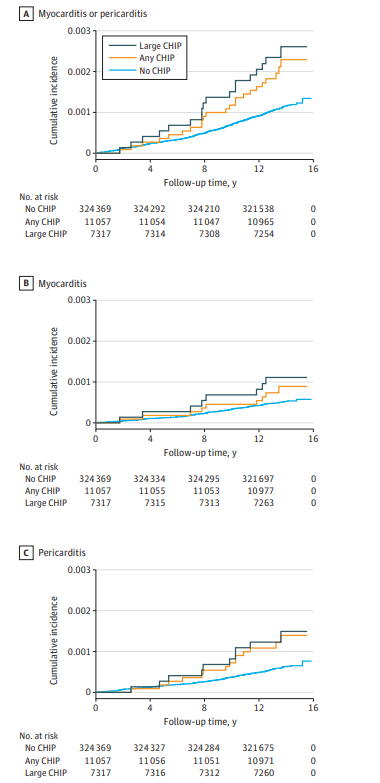Click the No CHIP blue legend line
The image size is (380, 783).
(121, 71)
